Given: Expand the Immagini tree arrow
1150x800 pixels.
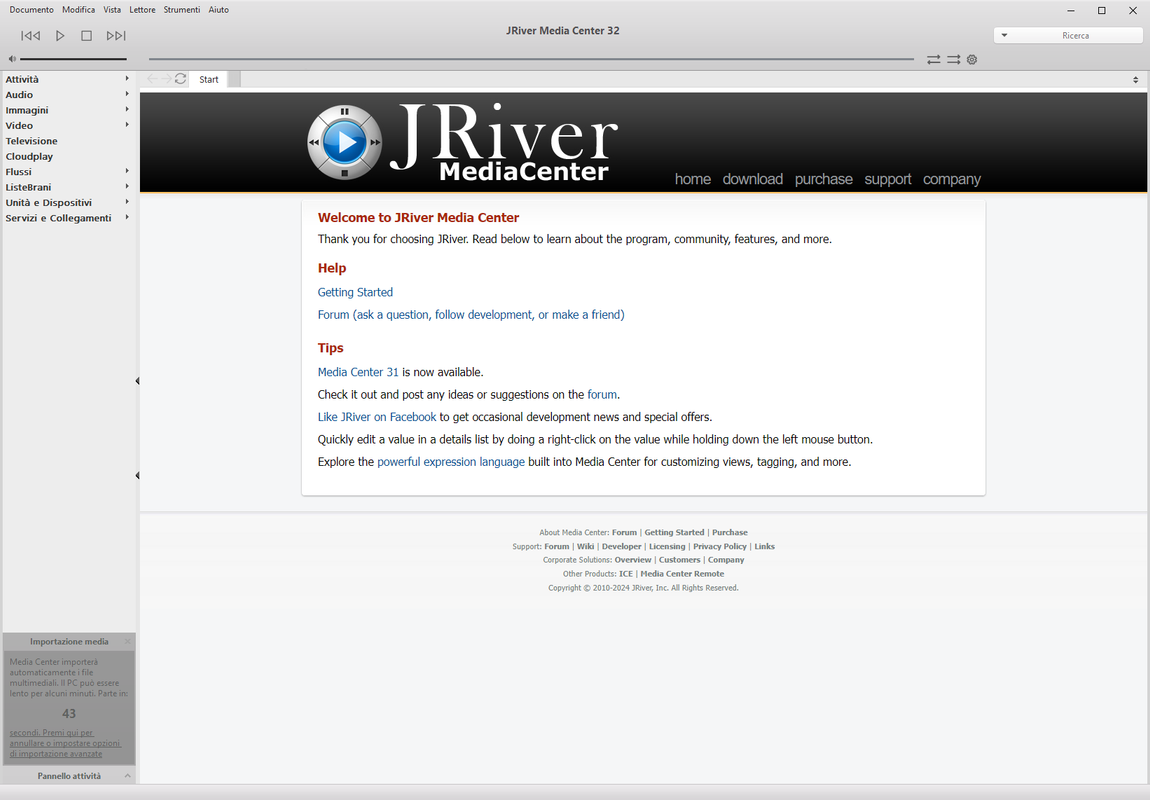Looking at the screenshot, I should (x=127, y=109).
